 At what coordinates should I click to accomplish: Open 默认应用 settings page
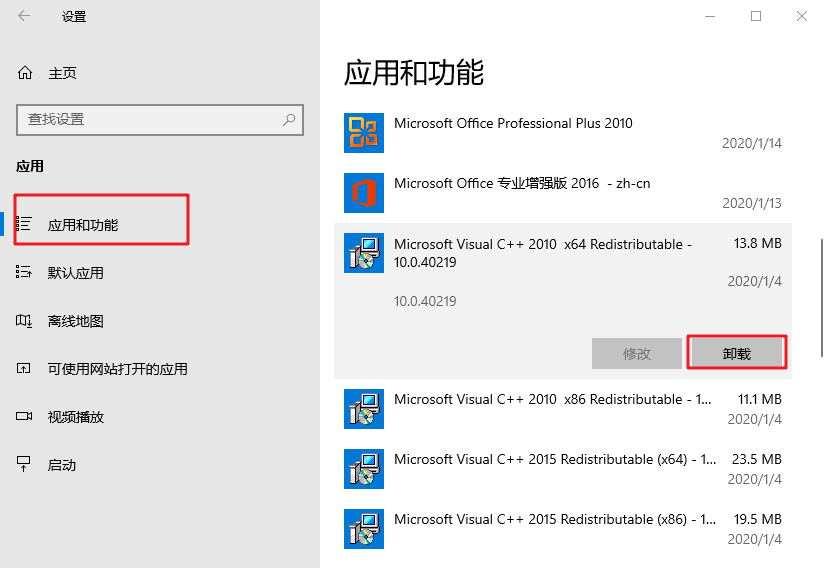[76, 273]
